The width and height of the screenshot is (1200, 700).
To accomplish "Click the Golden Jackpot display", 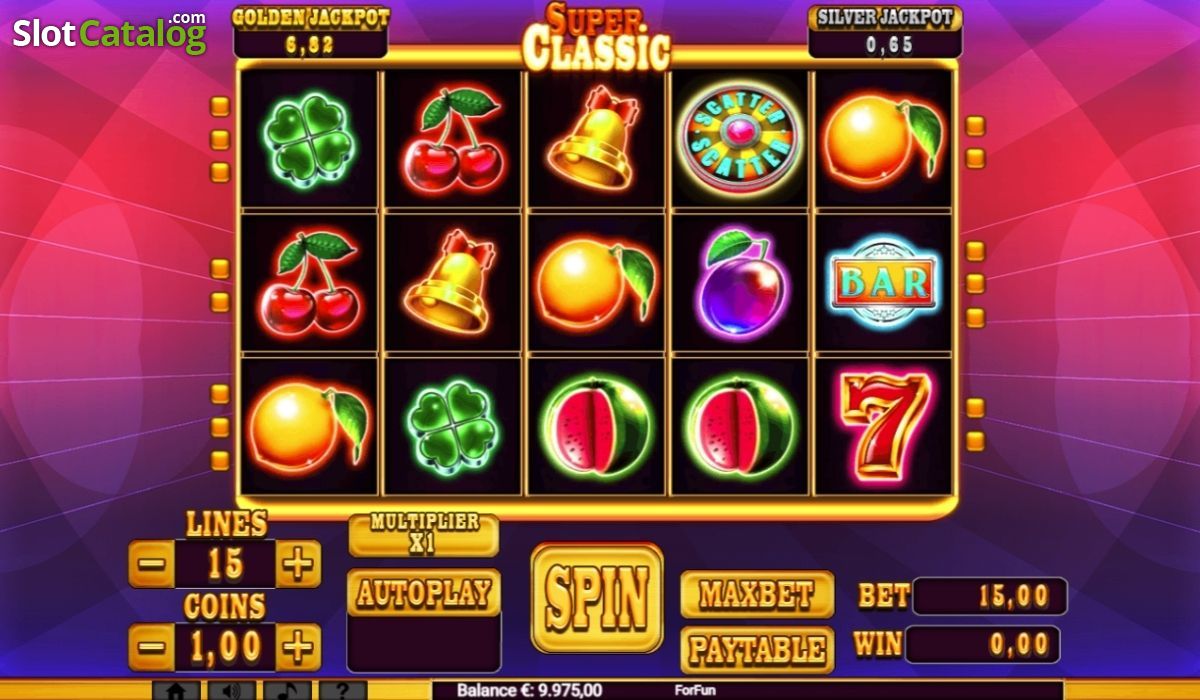I will (310, 32).
